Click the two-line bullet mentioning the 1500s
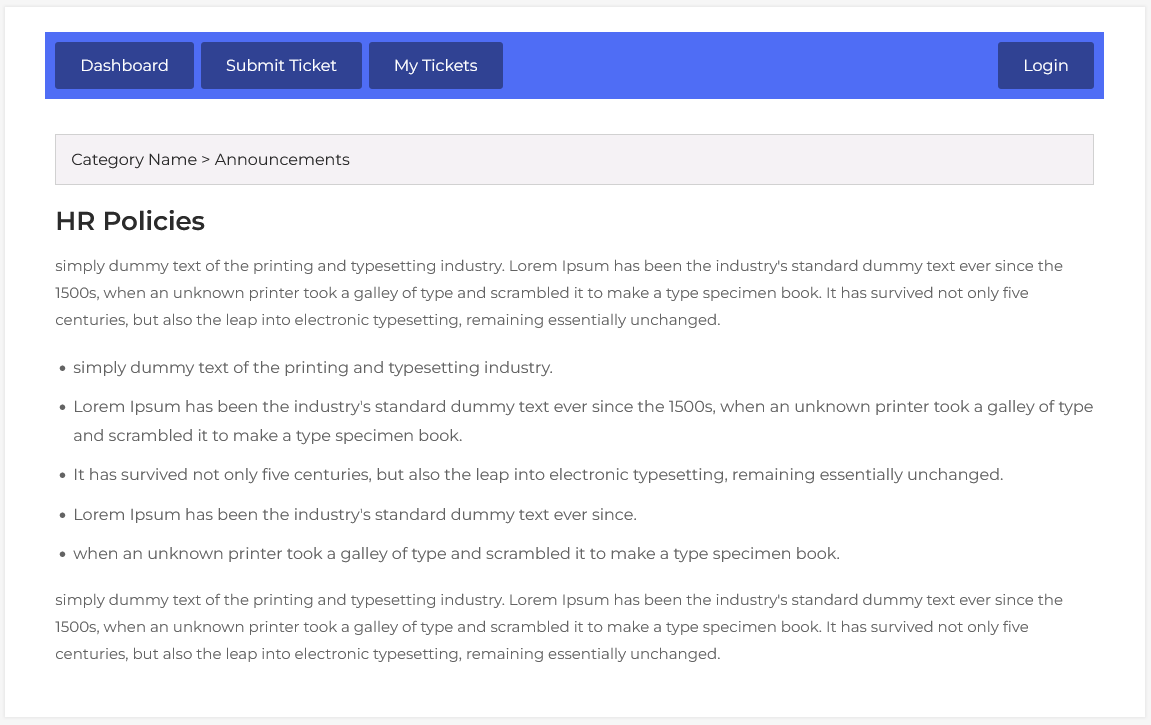The height and width of the screenshot is (725, 1151). [582, 421]
